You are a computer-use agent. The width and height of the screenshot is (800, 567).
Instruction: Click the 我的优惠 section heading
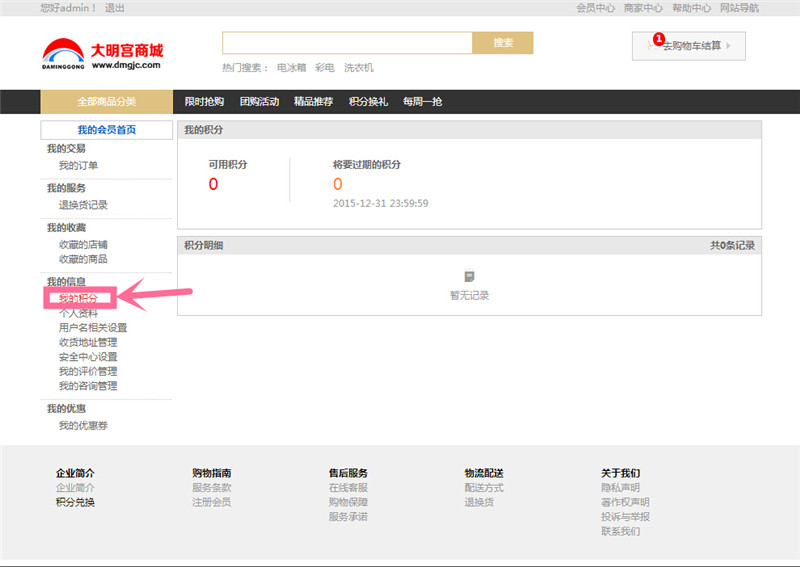[66, 408]
